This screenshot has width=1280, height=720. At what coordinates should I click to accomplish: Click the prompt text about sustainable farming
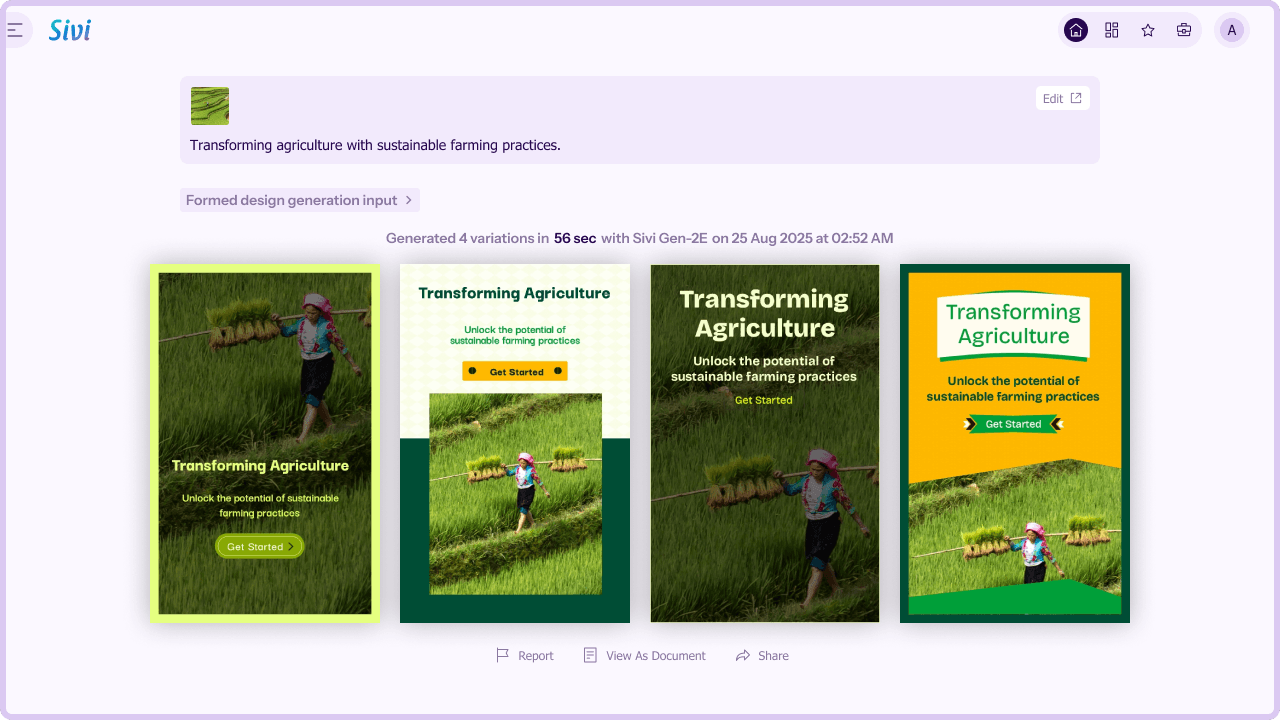coord(375,145)
